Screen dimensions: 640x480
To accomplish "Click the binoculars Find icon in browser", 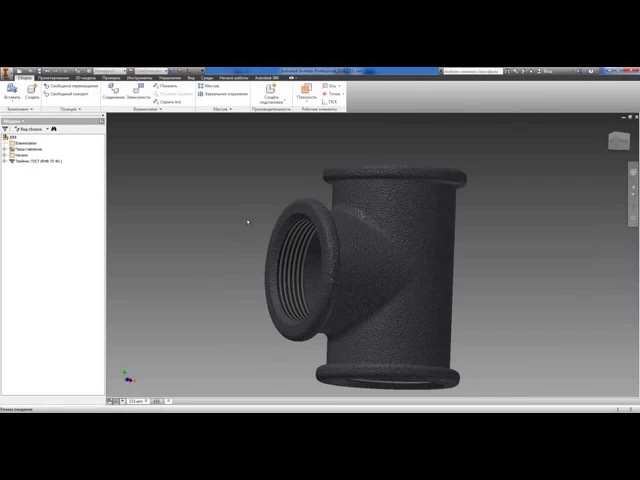I will (x=54, y=129).
